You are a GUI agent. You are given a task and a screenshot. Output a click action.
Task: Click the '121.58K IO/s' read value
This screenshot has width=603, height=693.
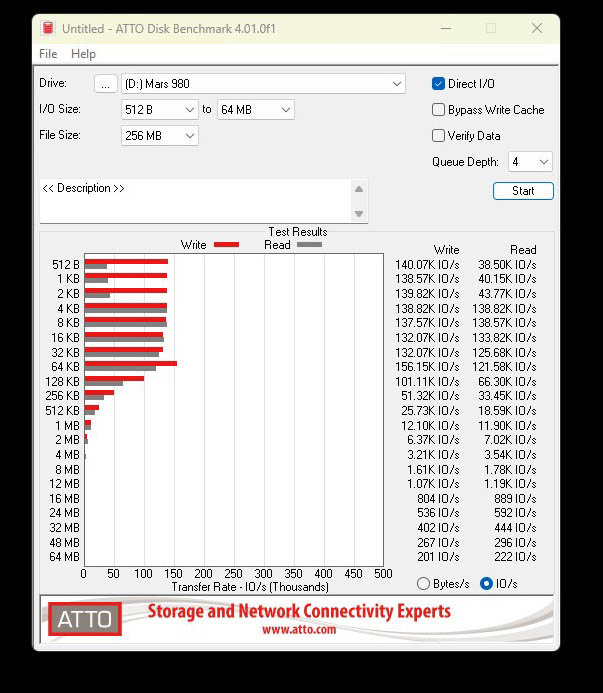[x=504, y=367]
